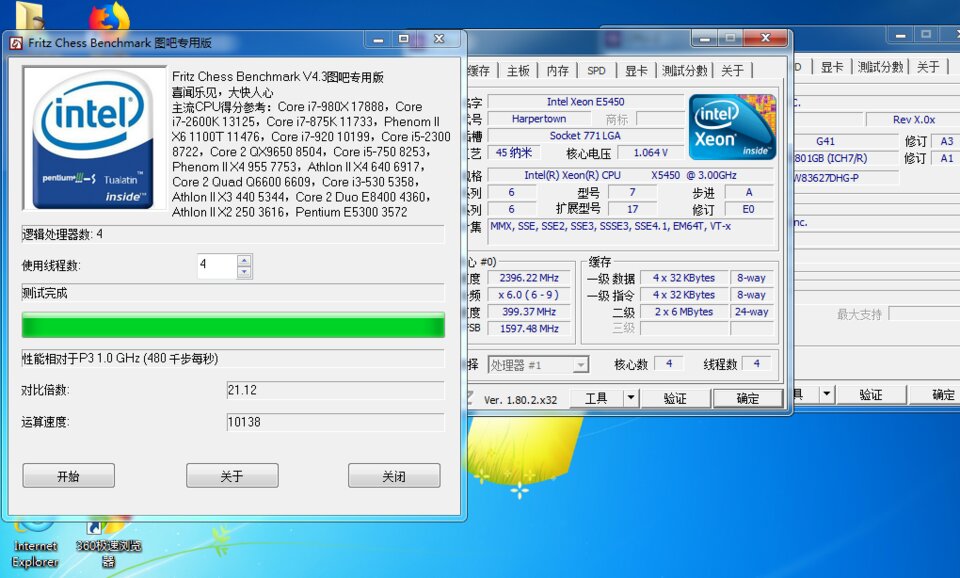960x578 pixels.
Task: Click the chipset value 'G41'
Action: pyautogui.click(x=825, y=141)
